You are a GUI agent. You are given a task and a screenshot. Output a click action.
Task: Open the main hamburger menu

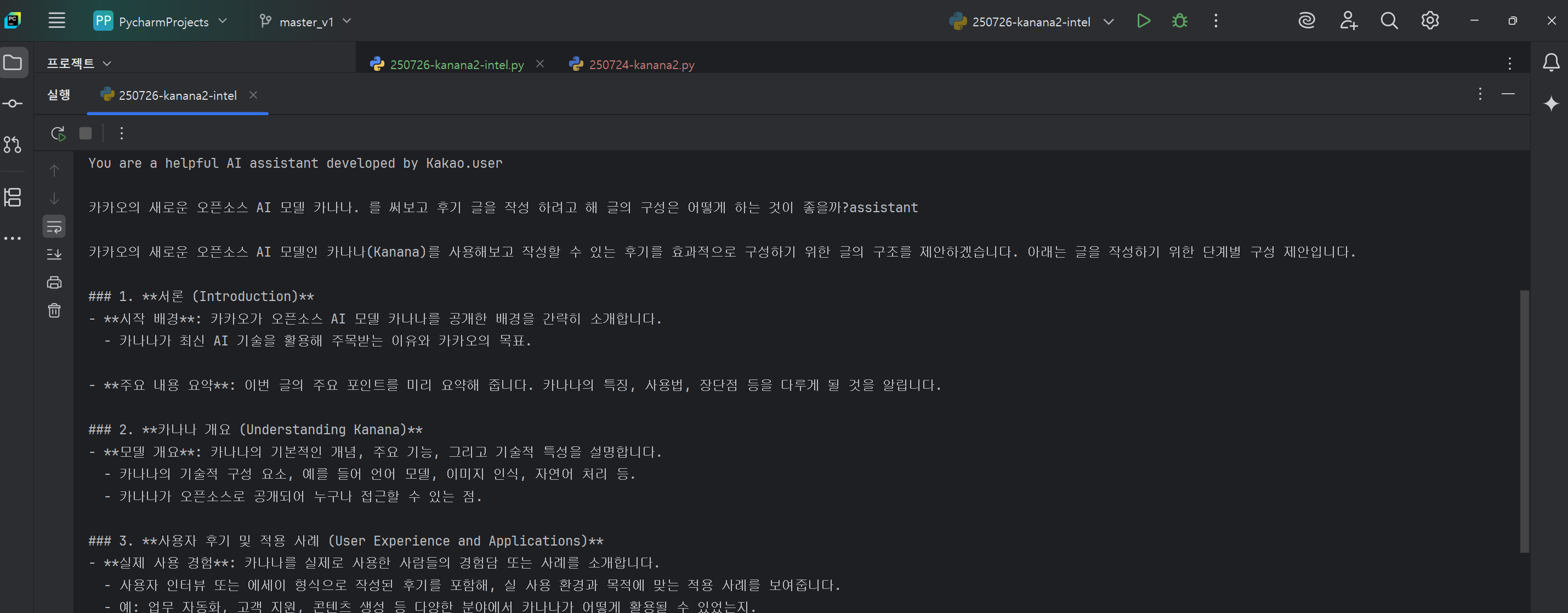[x=56, y=21]
